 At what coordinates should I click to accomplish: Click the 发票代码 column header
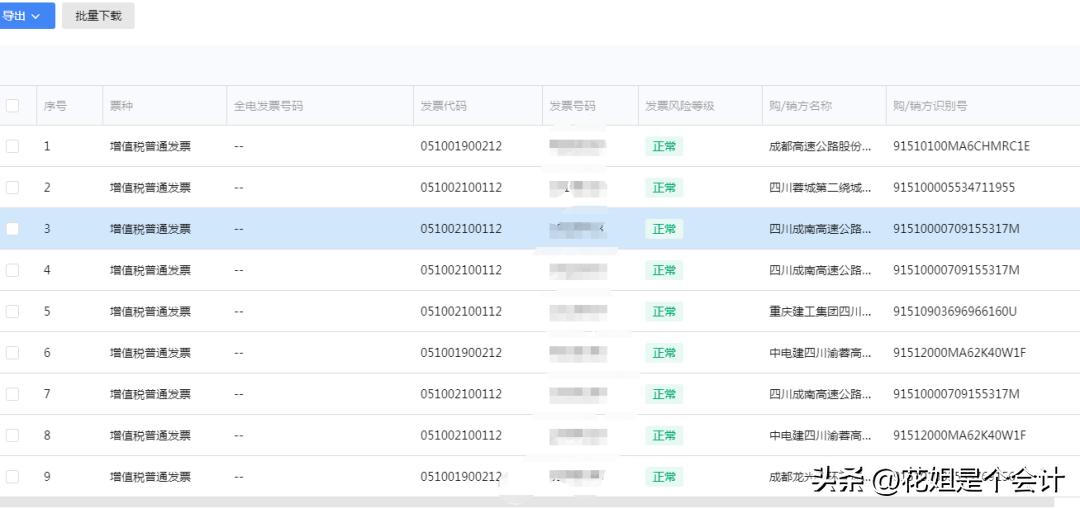(x=443, y=106)
